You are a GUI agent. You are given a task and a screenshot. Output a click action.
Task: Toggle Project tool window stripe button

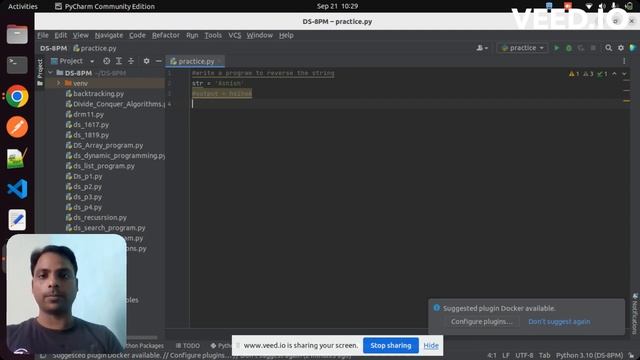click(40, 73)
